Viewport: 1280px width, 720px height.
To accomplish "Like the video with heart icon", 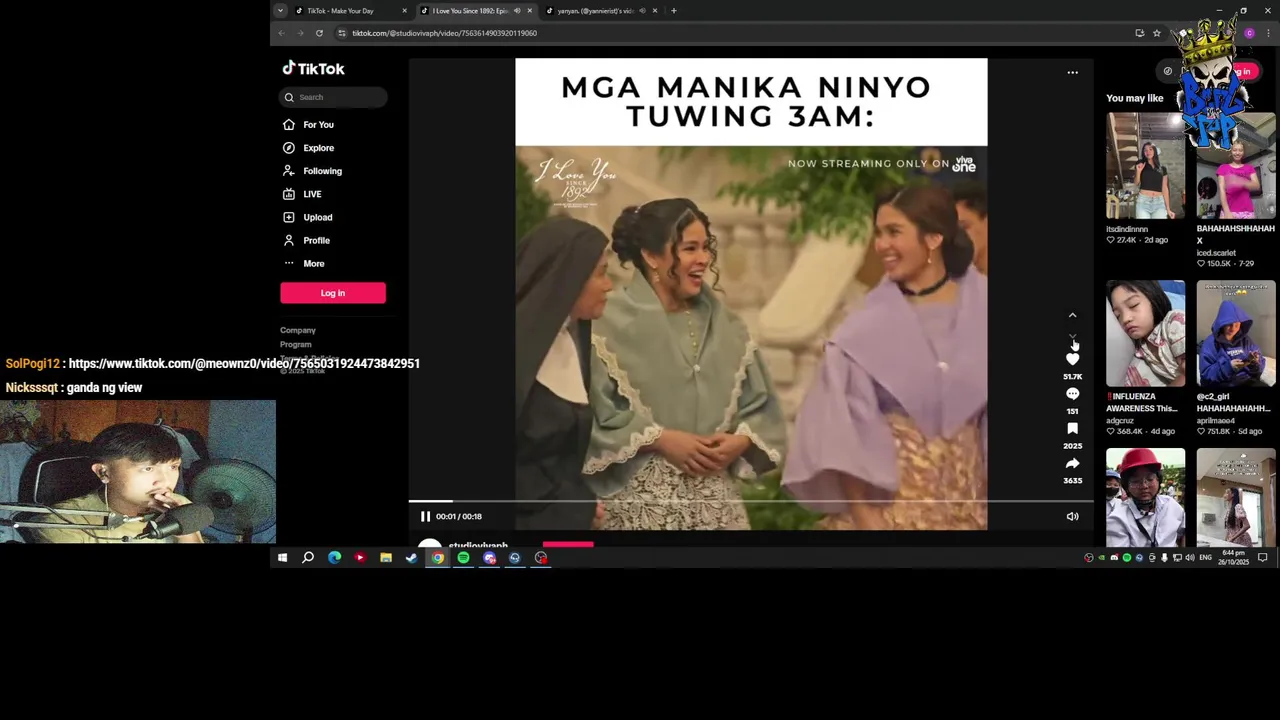I will (1072, 359).
